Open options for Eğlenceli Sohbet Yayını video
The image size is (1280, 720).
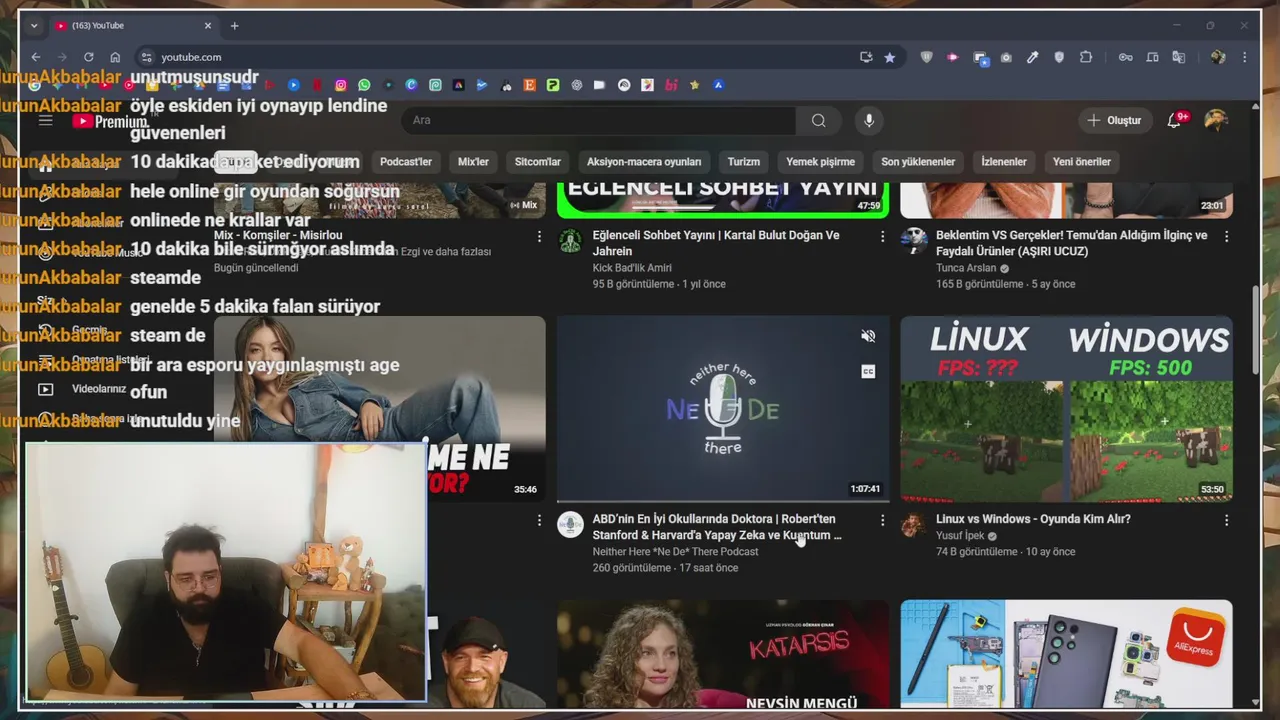[x=882, y=237]
